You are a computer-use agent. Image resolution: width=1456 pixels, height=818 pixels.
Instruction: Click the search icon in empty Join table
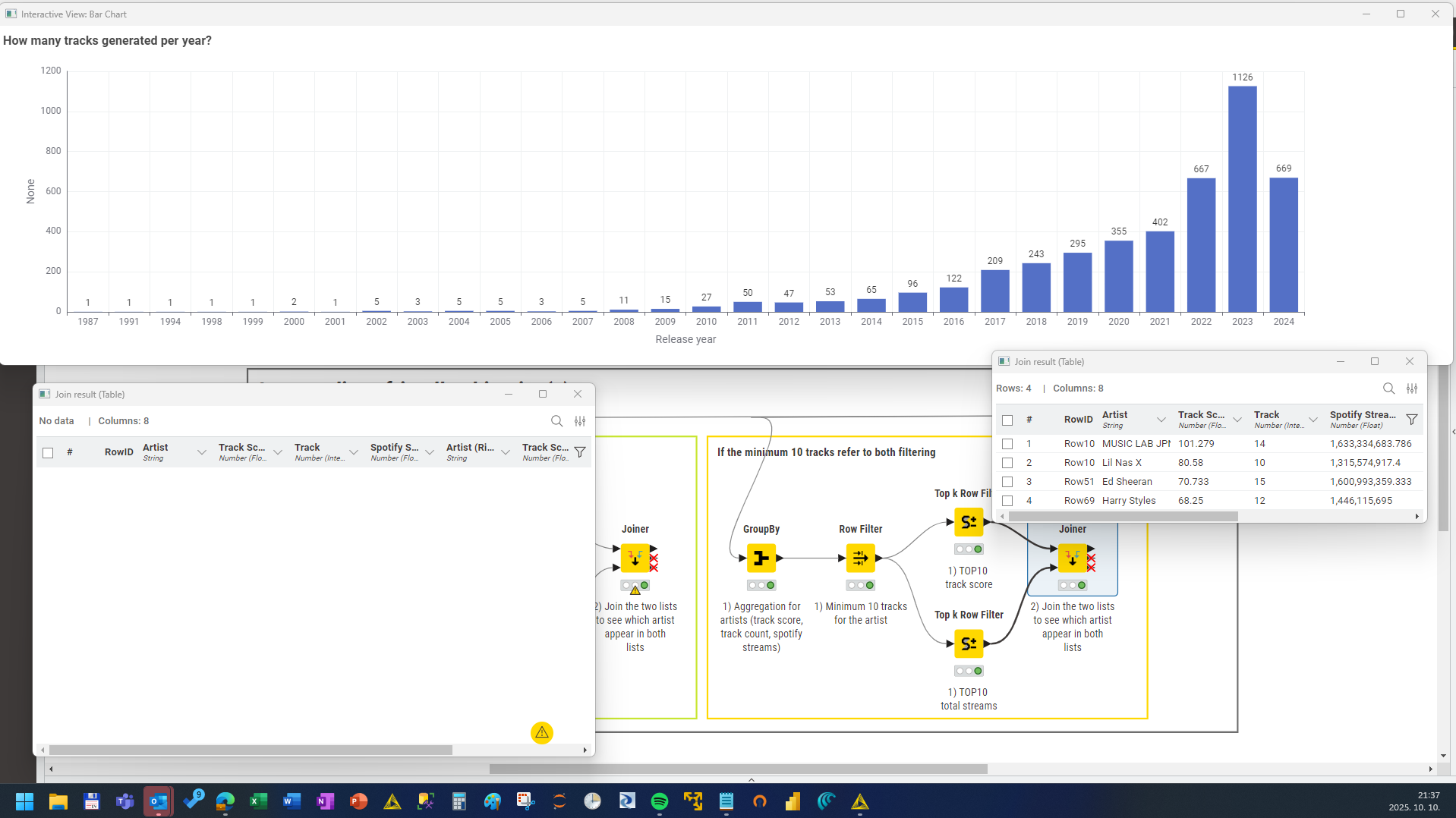556,421
